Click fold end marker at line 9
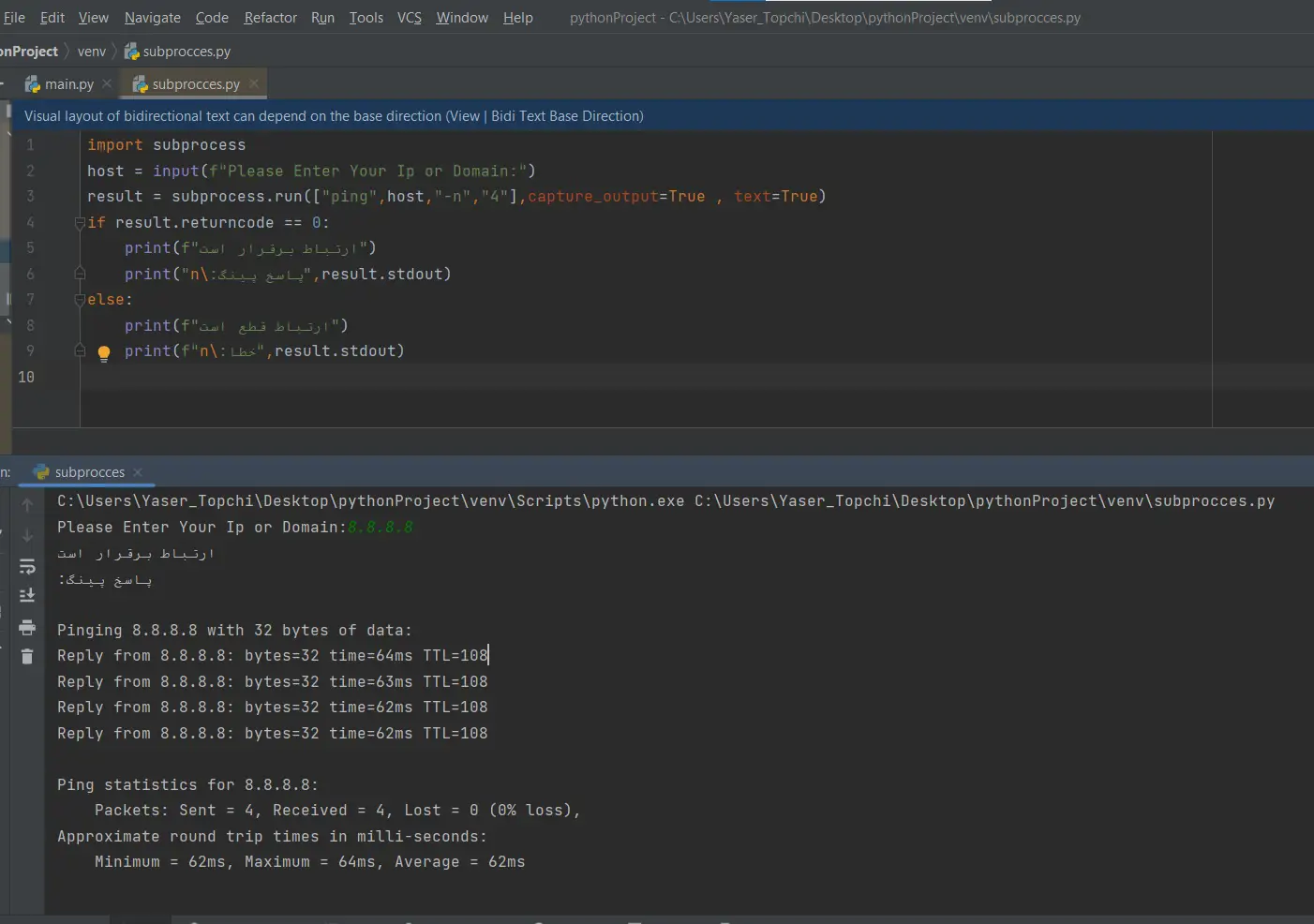 80,350
